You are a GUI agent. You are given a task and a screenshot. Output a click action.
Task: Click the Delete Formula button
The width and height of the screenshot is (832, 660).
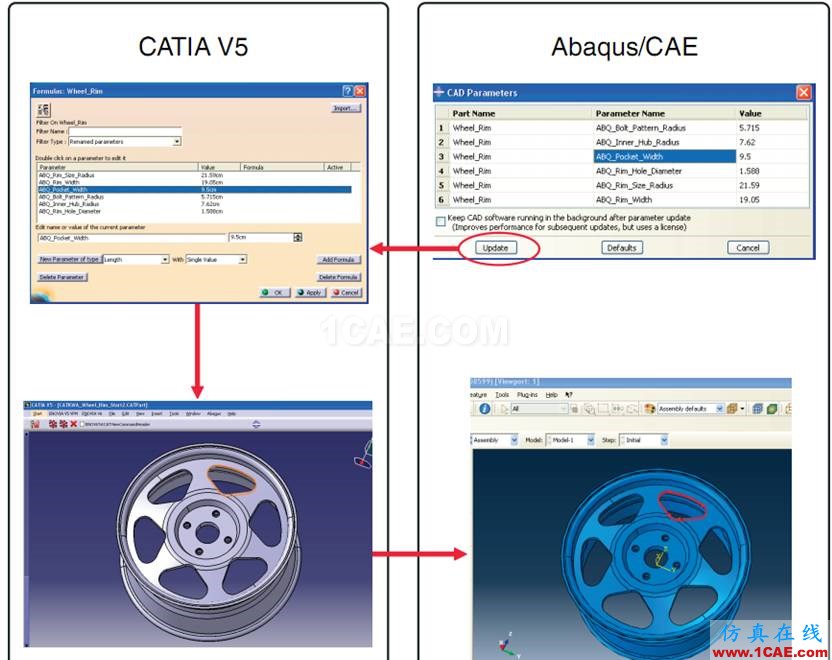point(339,277)
